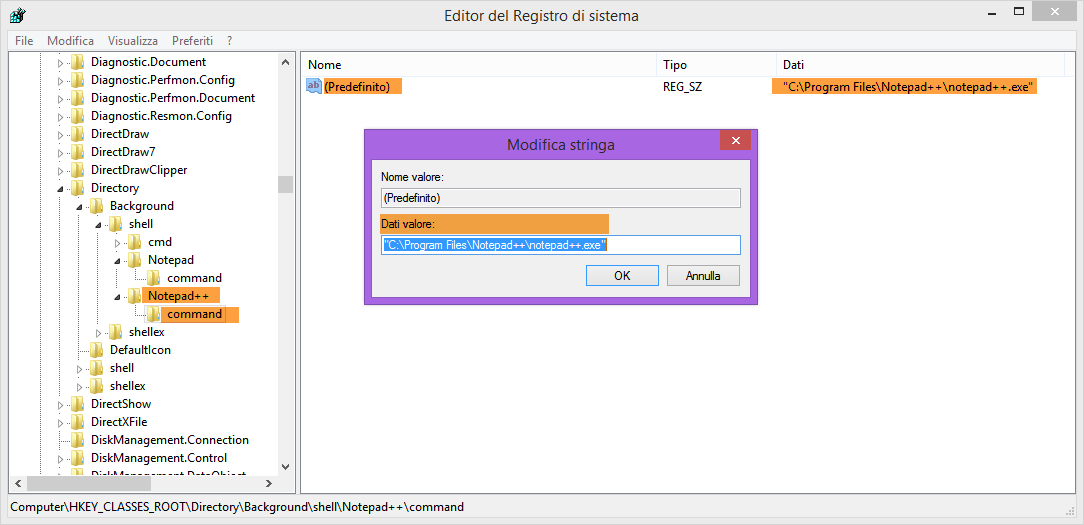Viewport: 1084px width, 525px height.
Task: Click the REG_SZ type cell
Action: pyautogui.click(x=682, y=86)
